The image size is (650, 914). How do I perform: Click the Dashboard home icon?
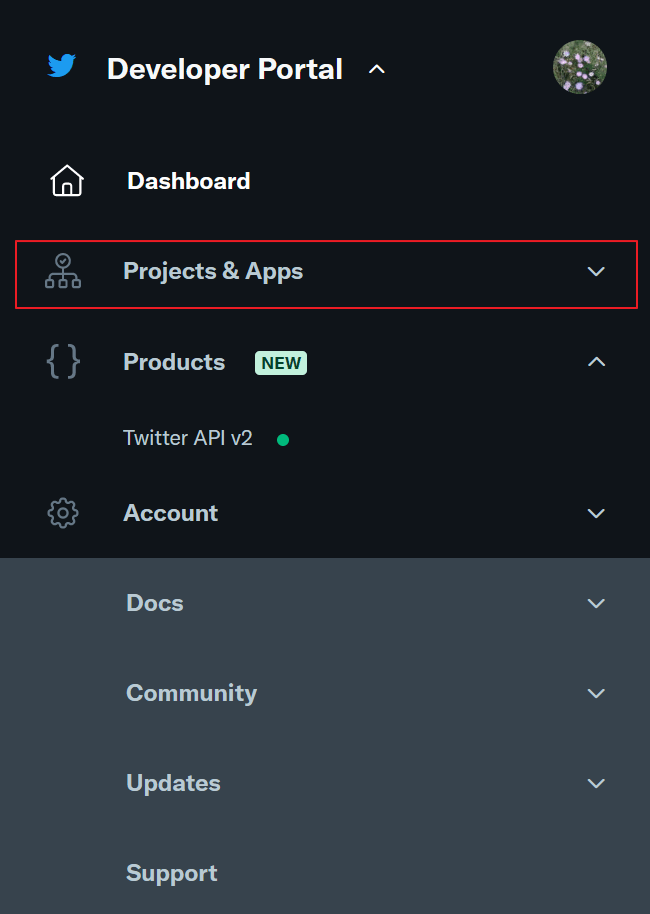67,181
